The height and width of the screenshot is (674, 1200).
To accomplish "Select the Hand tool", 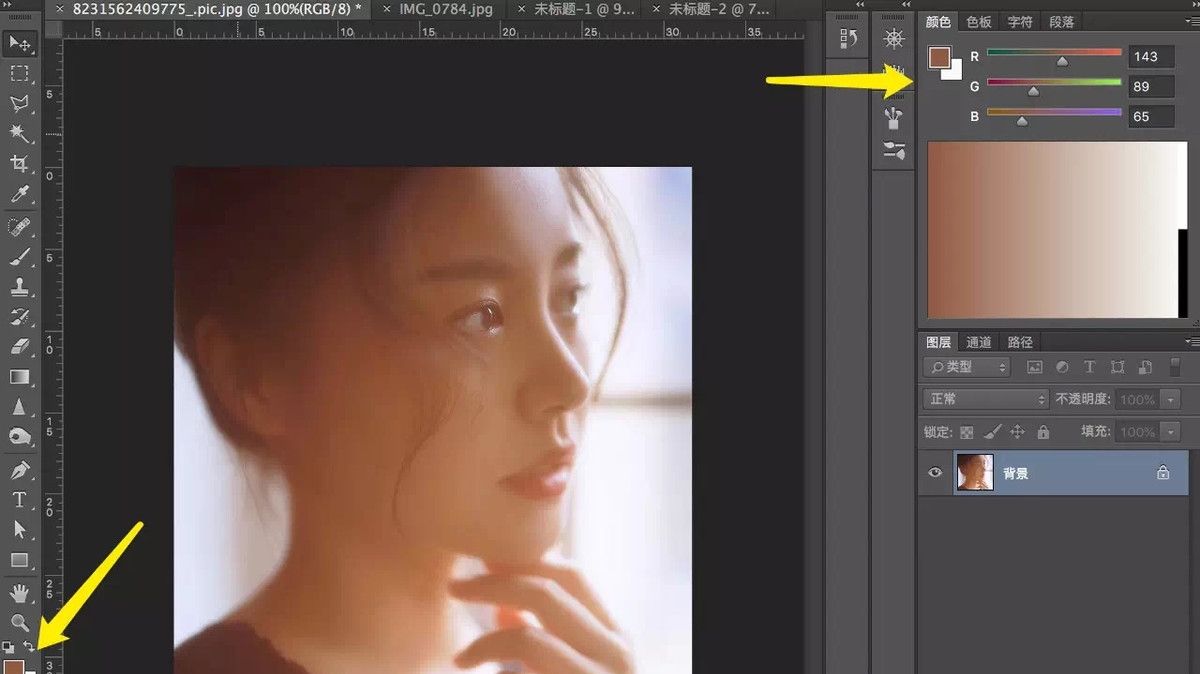I will click(x=20, y=593).
